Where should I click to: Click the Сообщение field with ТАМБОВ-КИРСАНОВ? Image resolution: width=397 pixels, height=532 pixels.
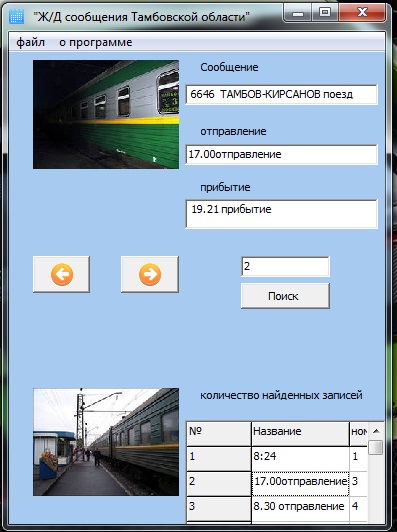pyautogui.click(x=281, y=94)
